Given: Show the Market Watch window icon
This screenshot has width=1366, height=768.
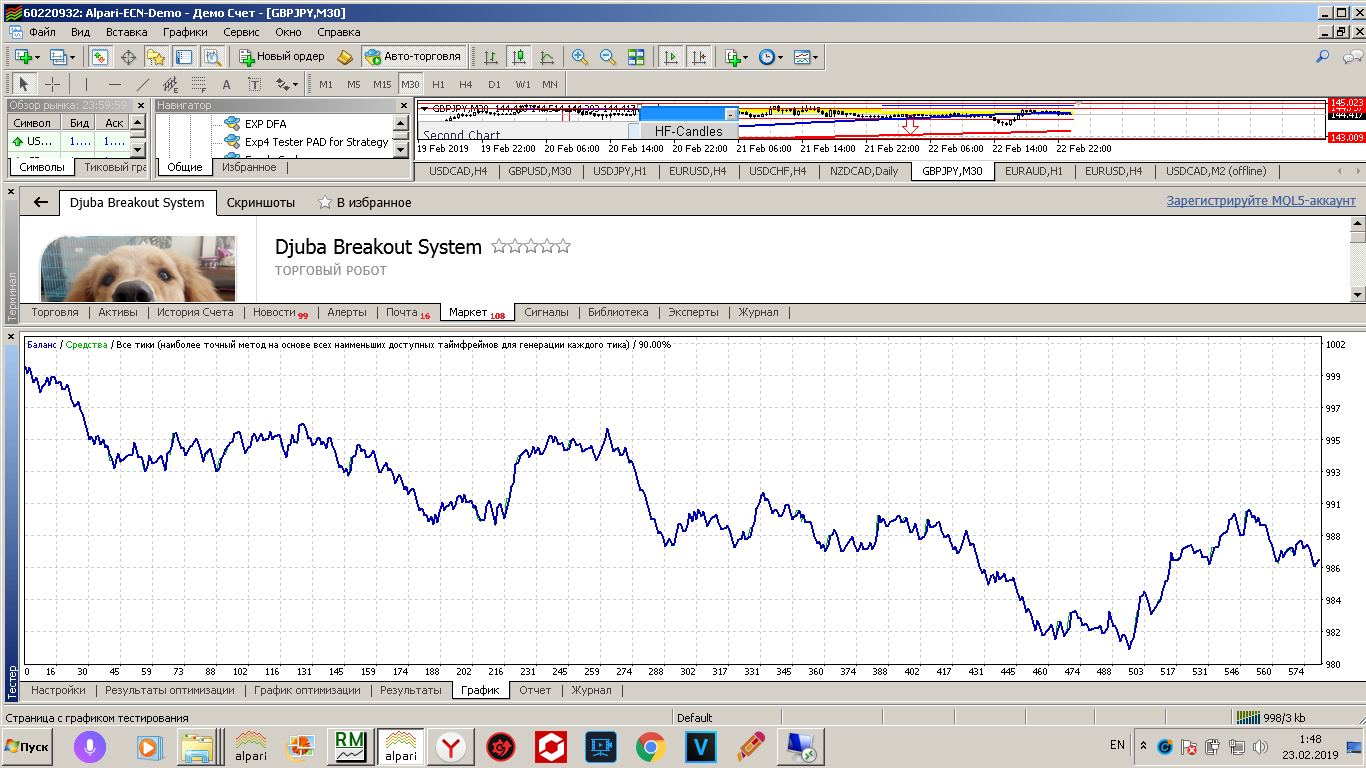Looking at the screenshot, I should point(100,57).
